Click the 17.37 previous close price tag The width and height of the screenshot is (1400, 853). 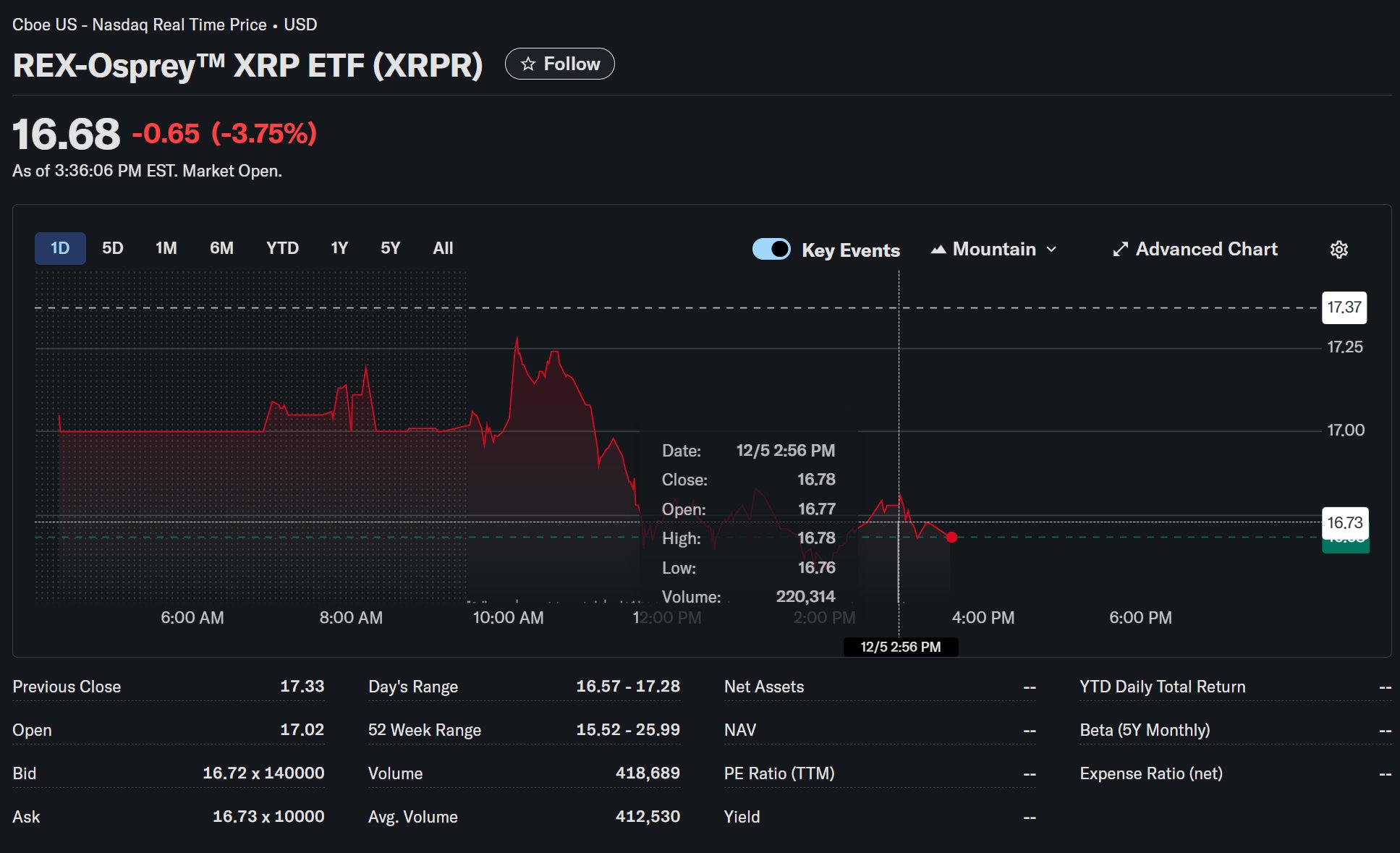pyautogui.click(x=1344, y=307)
